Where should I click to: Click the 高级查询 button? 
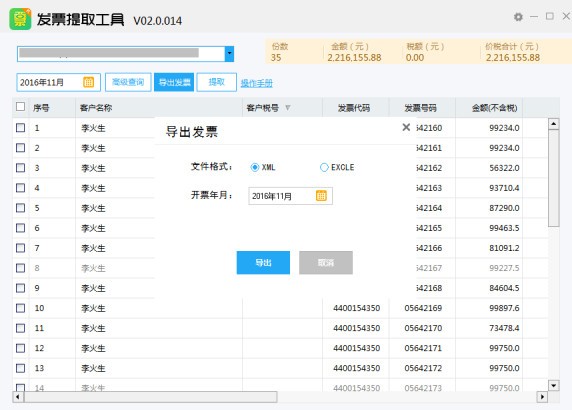tap(128, 82)
